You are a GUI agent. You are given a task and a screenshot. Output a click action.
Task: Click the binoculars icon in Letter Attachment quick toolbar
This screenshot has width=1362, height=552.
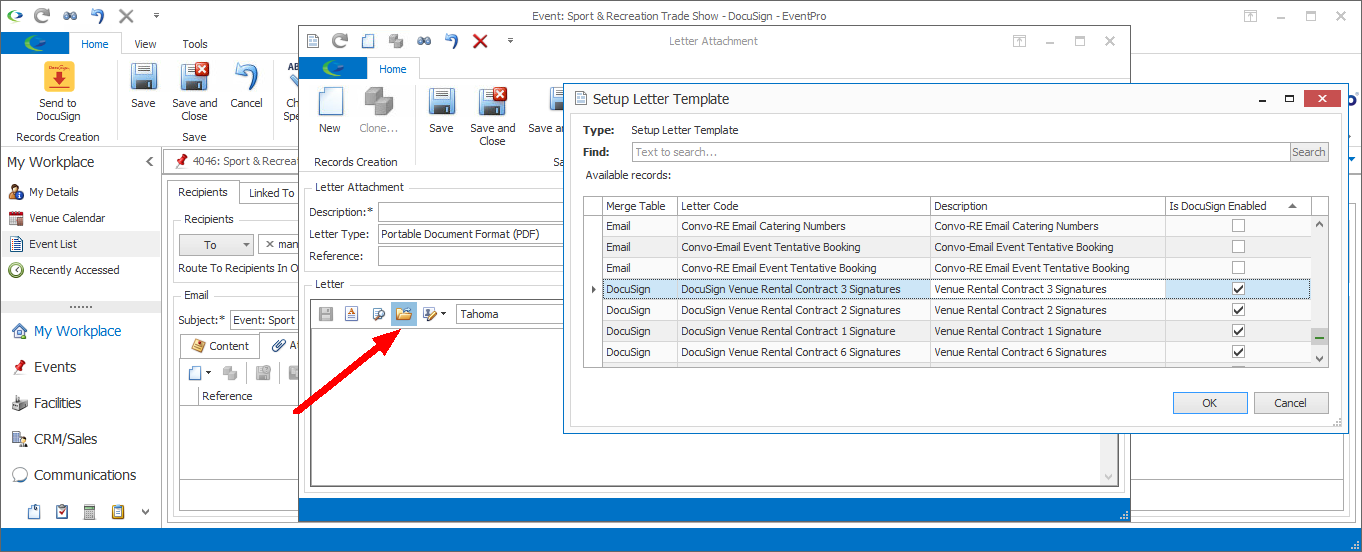click(424, 41)
